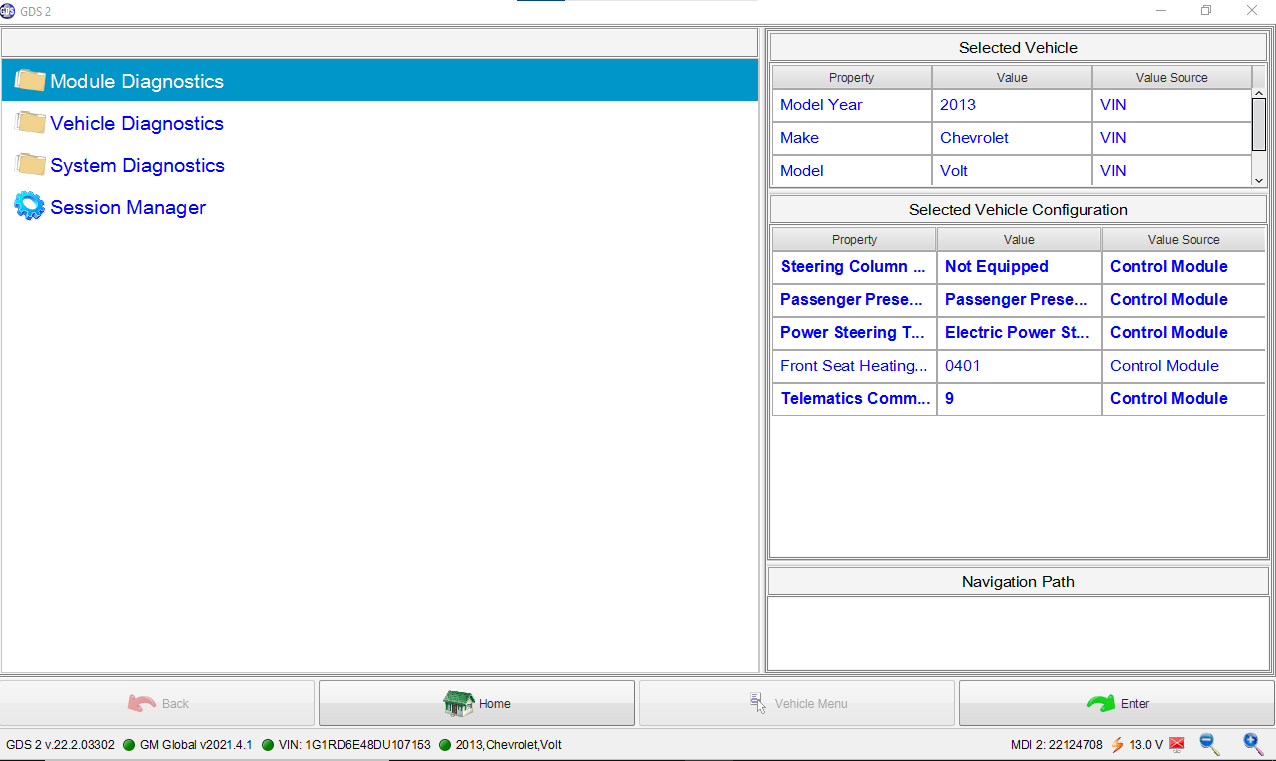This screenshot has width=1276, height=761.
Task: Click the Model Year property cell
Action: point(852,105)
